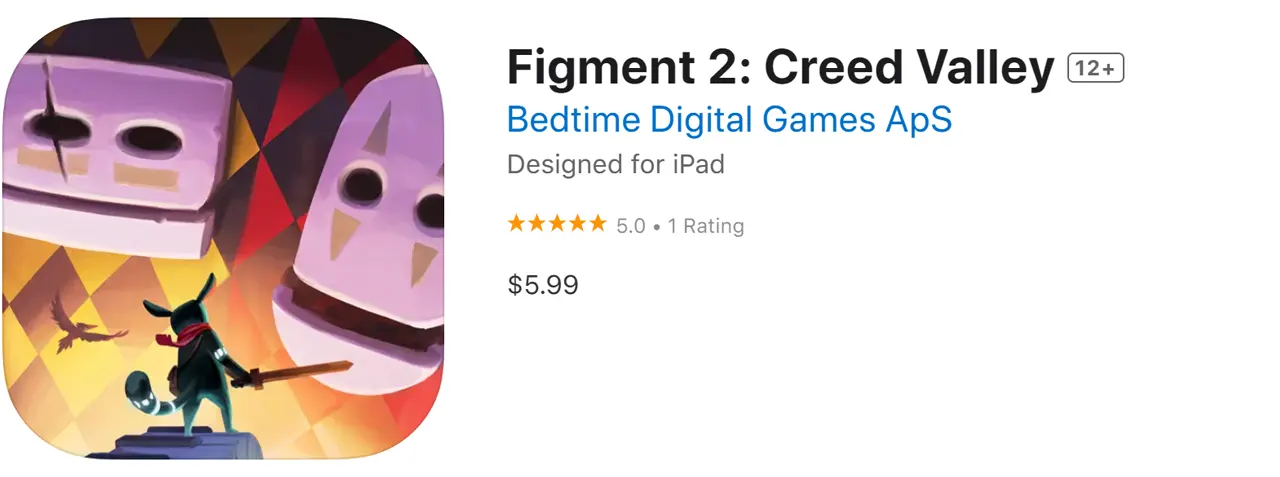This screenshot has height=477, width=1280.
Task: Click the fifth orange rating star
Action: click(597, 224)
